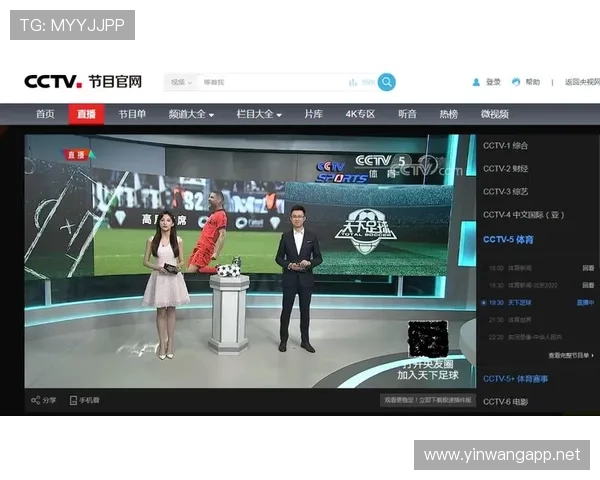Open the 听音 tab
Image resolution: width=600 pixels, height=480 pixels.
[407, 114]
